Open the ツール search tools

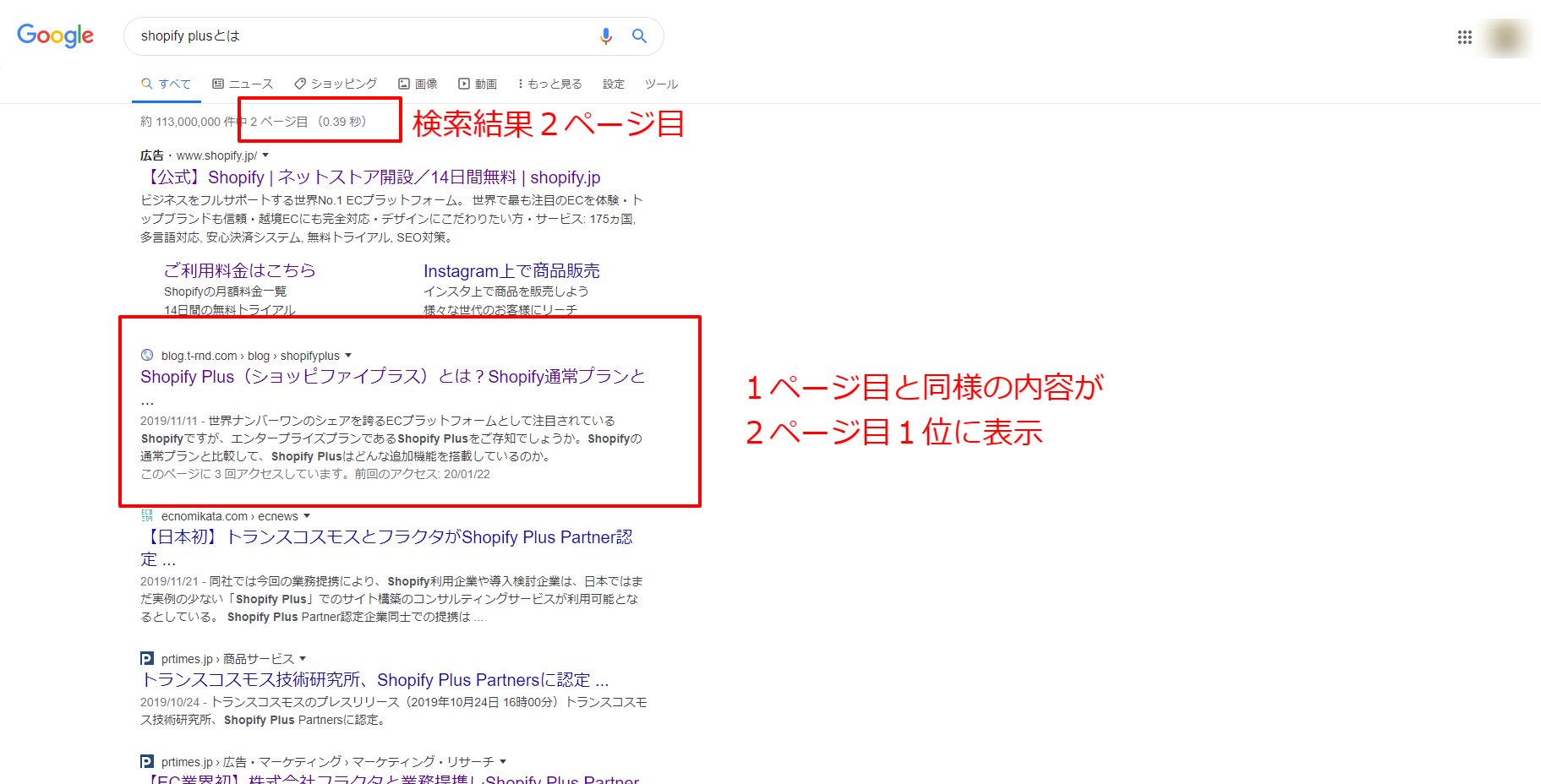coord(661,84)
